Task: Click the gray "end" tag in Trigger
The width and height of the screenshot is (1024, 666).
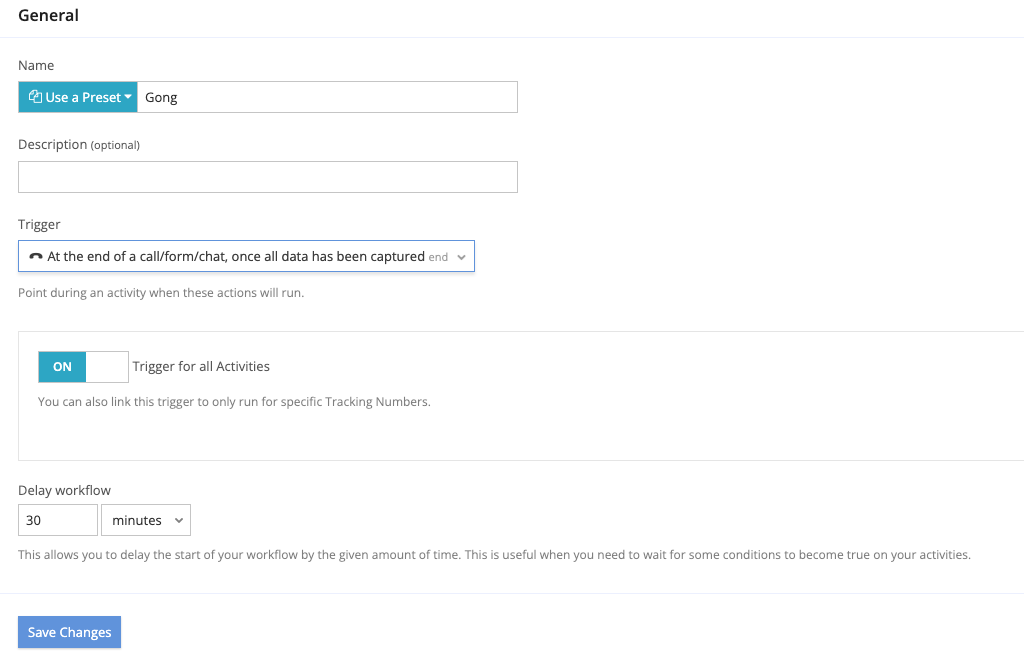Action: (x=438, y=257)
